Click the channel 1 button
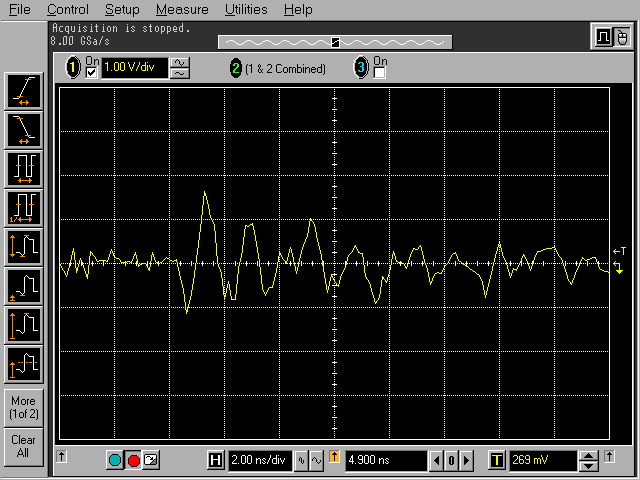The width and height of the screenshot is (640, 480). click(x=73, y=67)
